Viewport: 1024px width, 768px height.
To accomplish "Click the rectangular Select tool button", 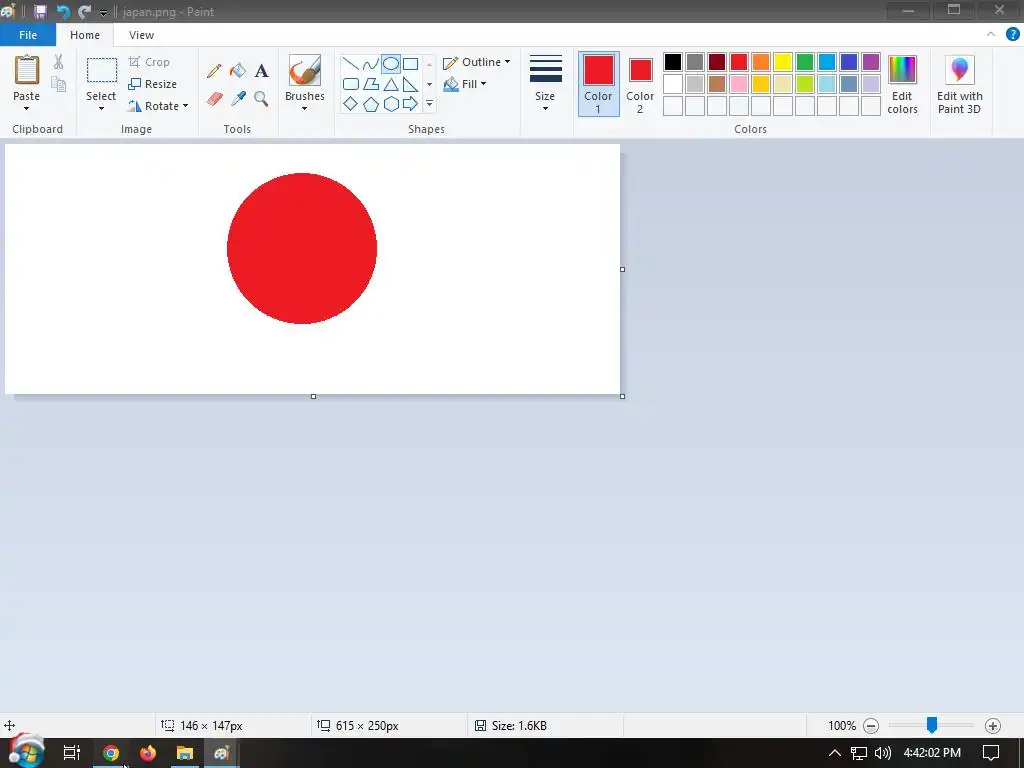I will click(102, 71).
